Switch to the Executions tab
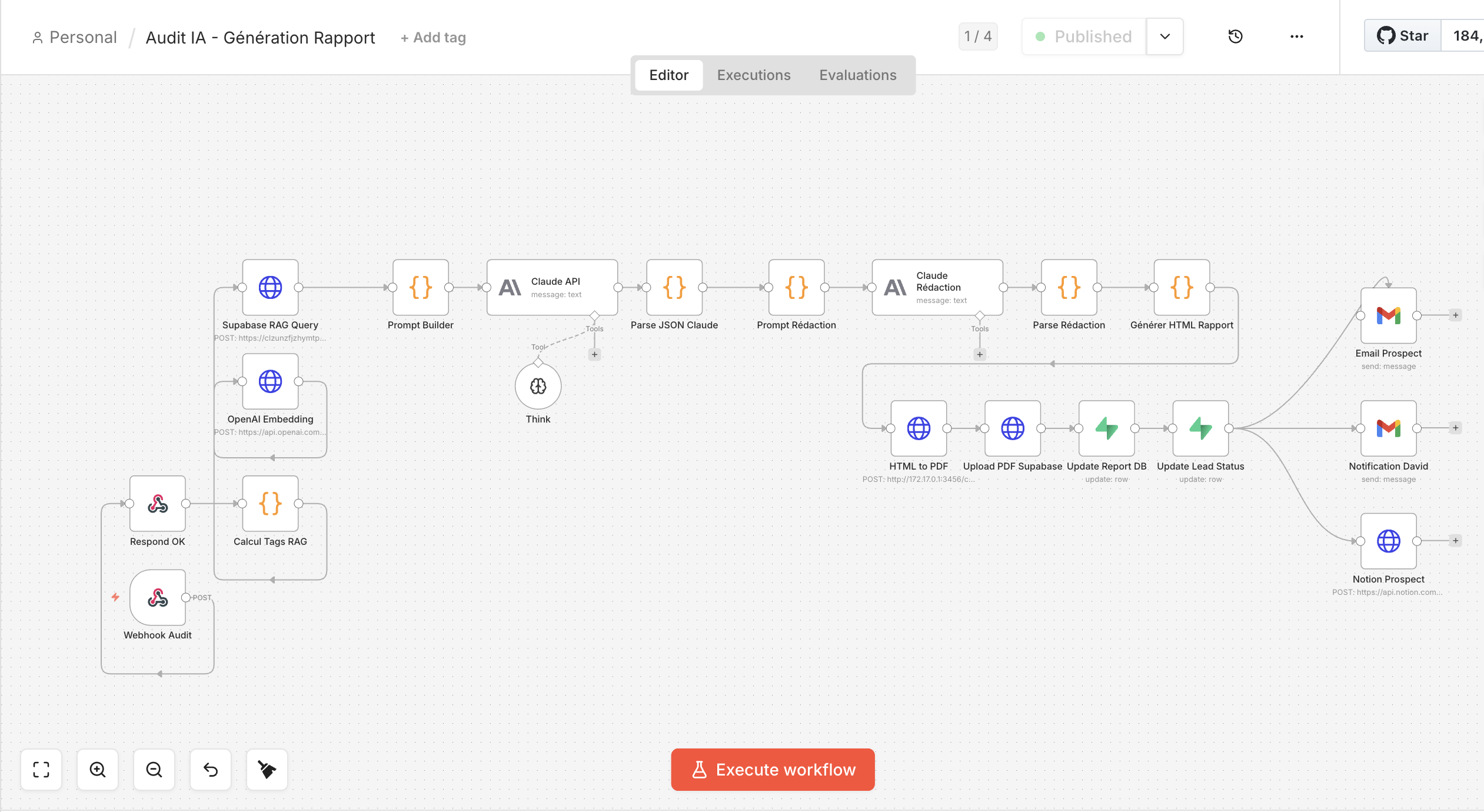 click(x=753, y=75)
